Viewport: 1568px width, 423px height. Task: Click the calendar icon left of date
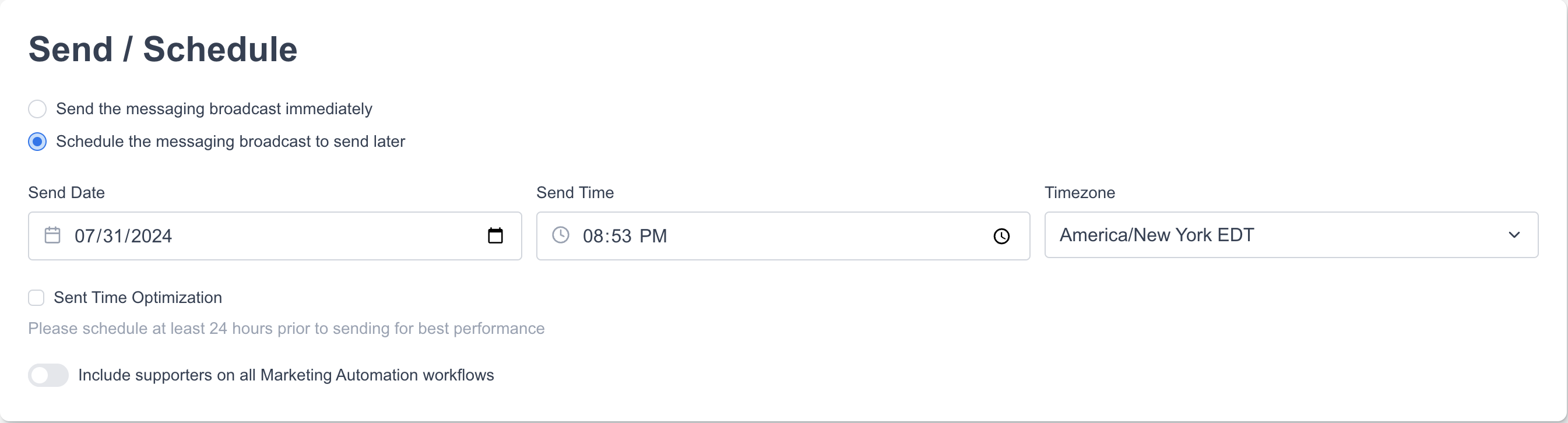[x=52, y=235]
